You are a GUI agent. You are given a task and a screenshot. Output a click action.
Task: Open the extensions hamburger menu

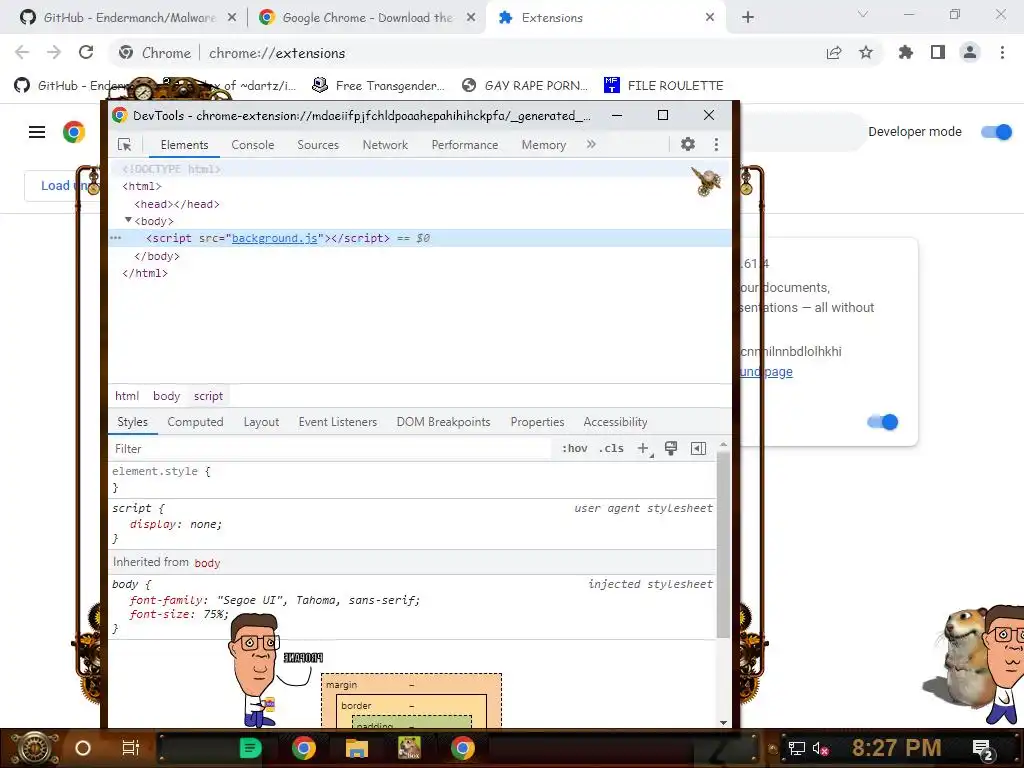pos(37,132)
